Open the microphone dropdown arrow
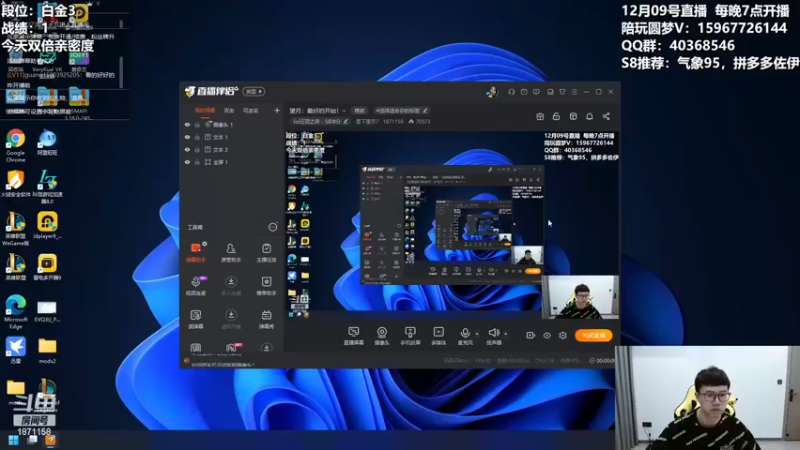This screenshot has width=800, height=450. [x=477, y=334]
